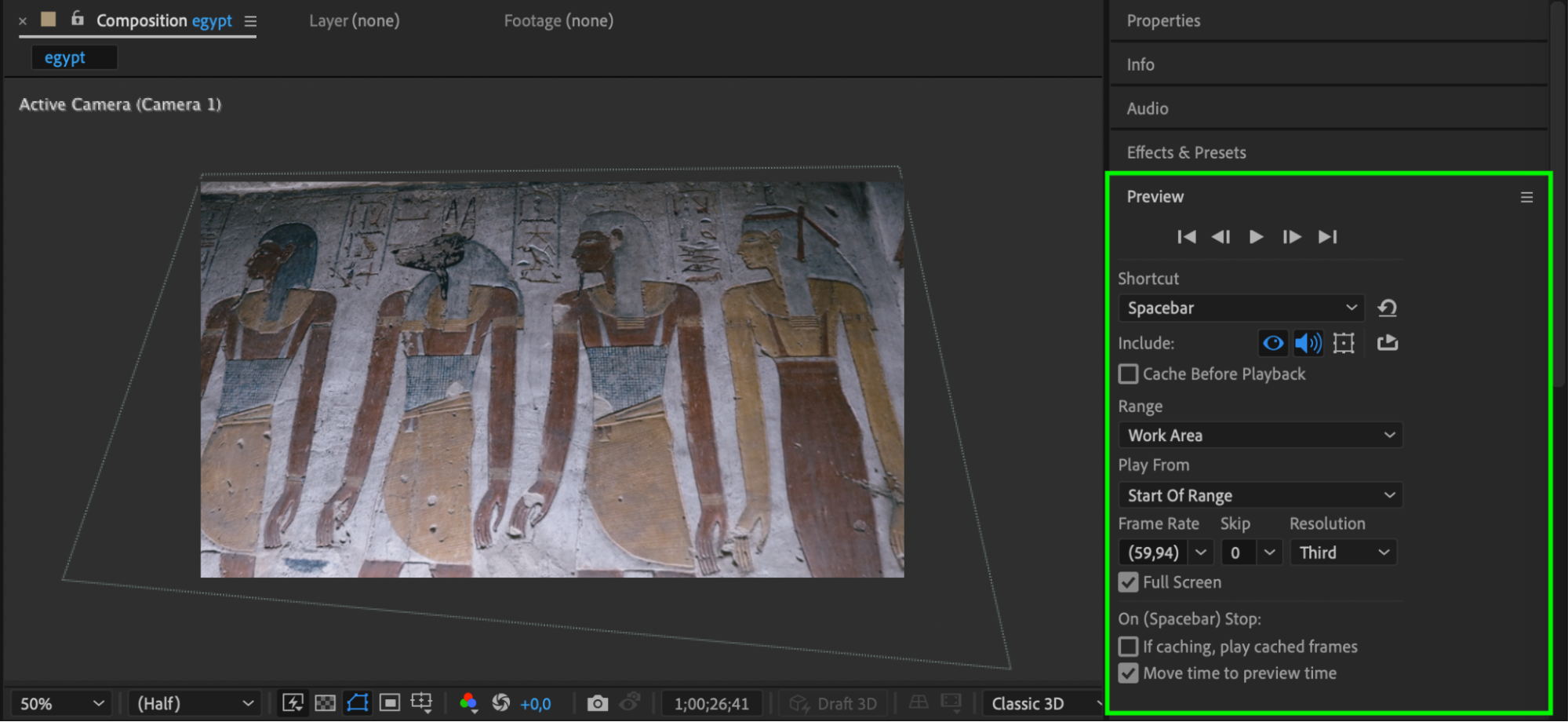Uncheck the Full Screen checkbox
This screenshot has width=1568, height=722.
pos(1128,582)
